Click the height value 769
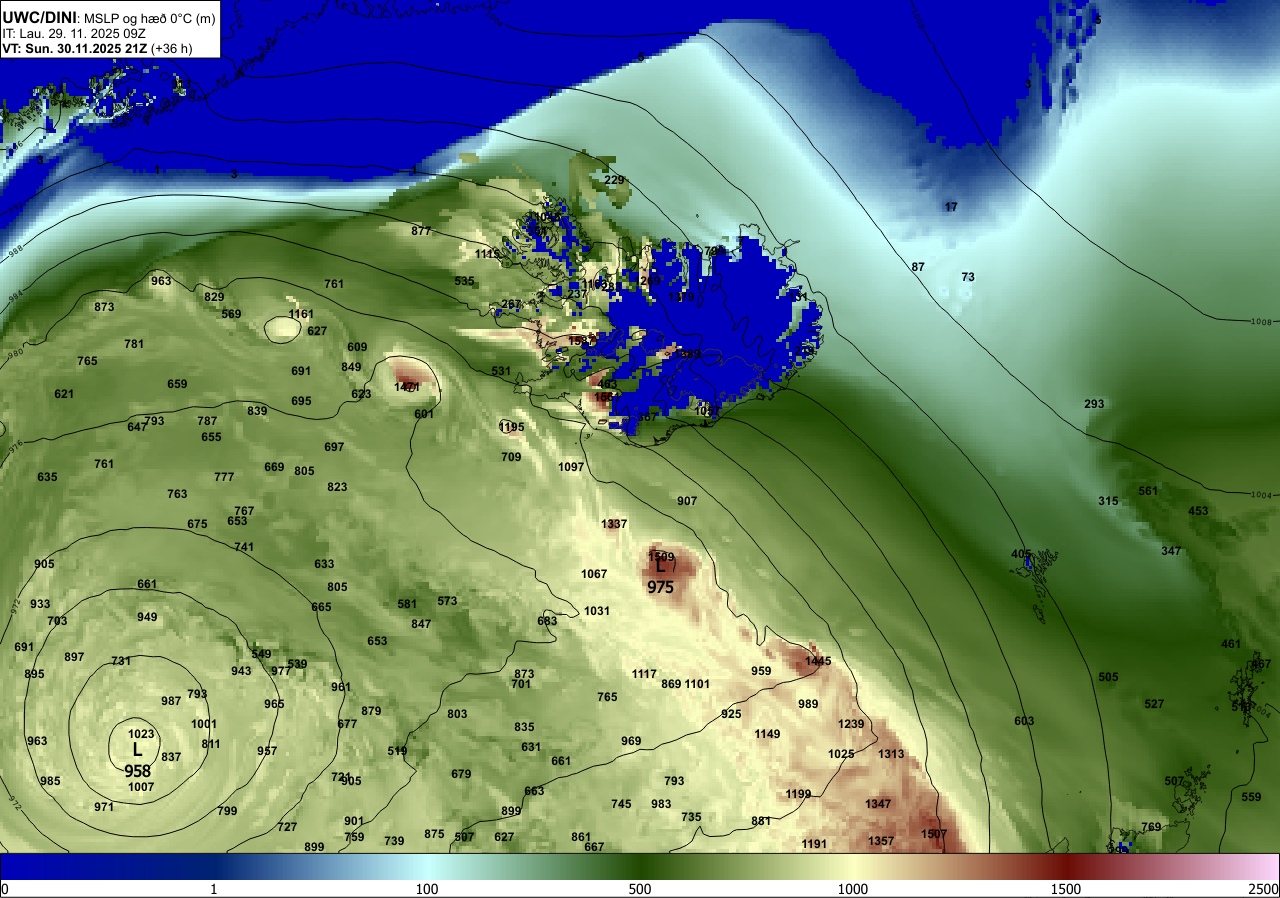Screen dimensions: 1280x898 coord(1152,827)
